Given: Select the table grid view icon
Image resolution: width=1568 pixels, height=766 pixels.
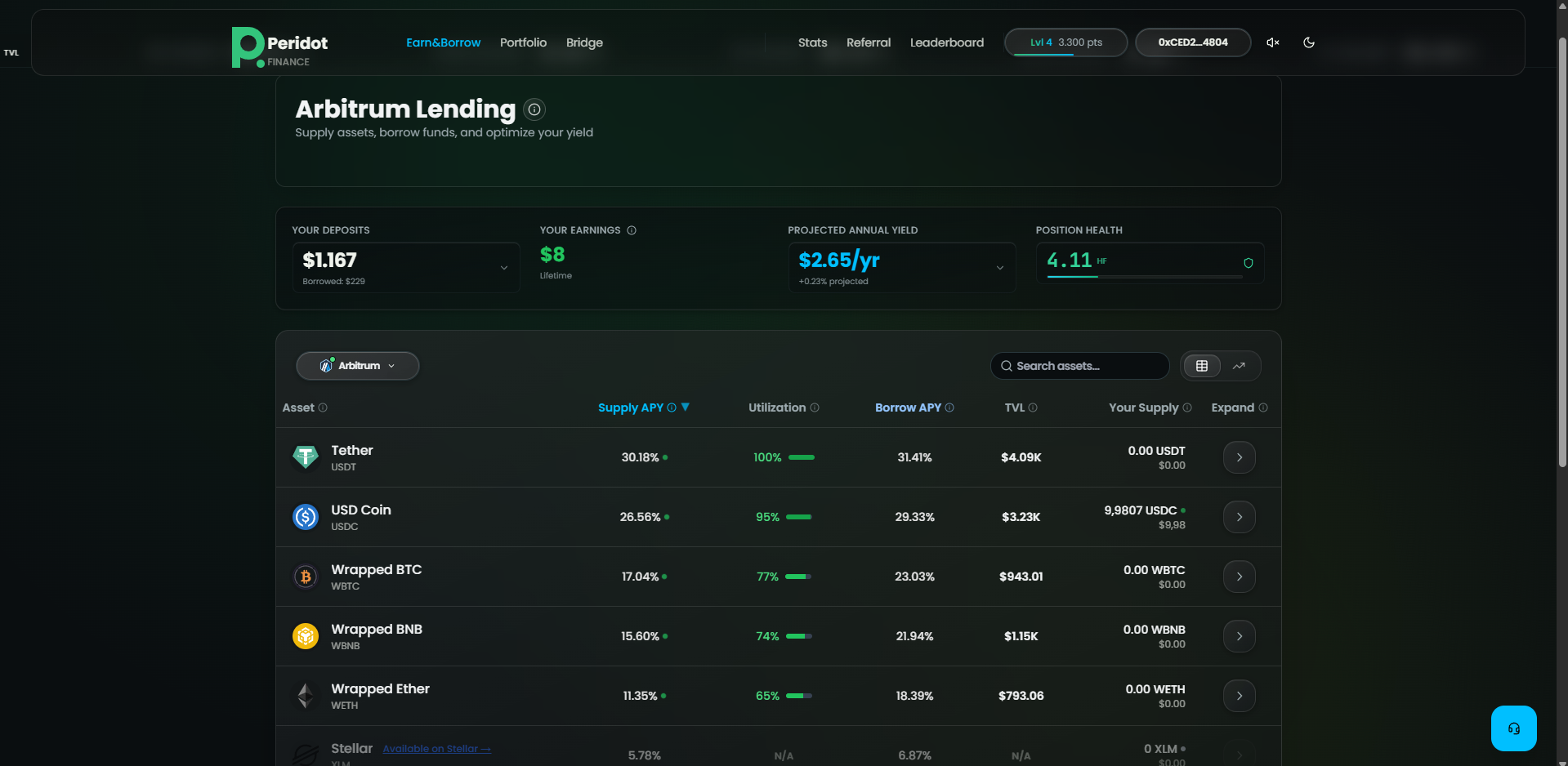Looking at the screenshot, I should tap(1202, 366).
